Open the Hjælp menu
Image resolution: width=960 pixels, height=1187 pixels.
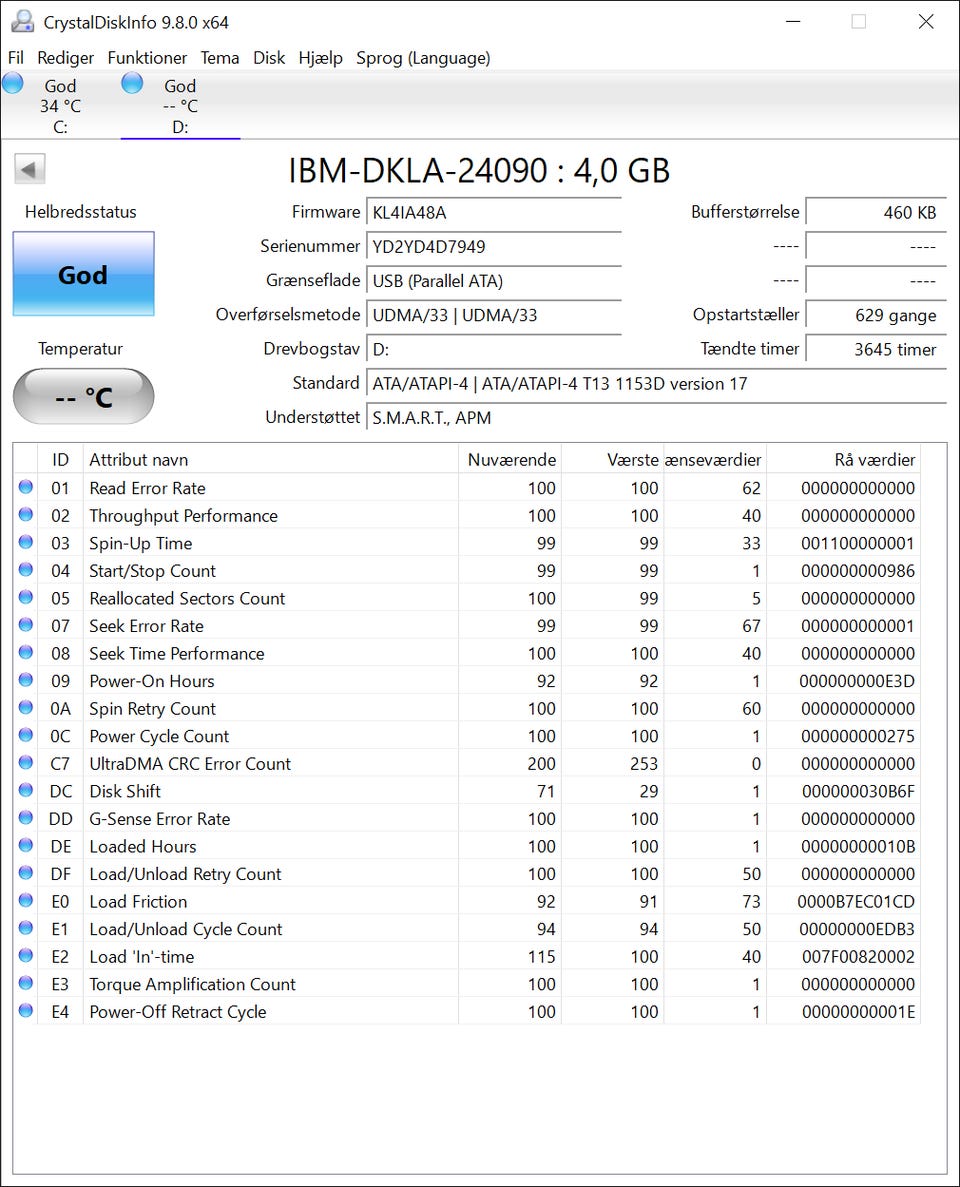click(320, 58)
